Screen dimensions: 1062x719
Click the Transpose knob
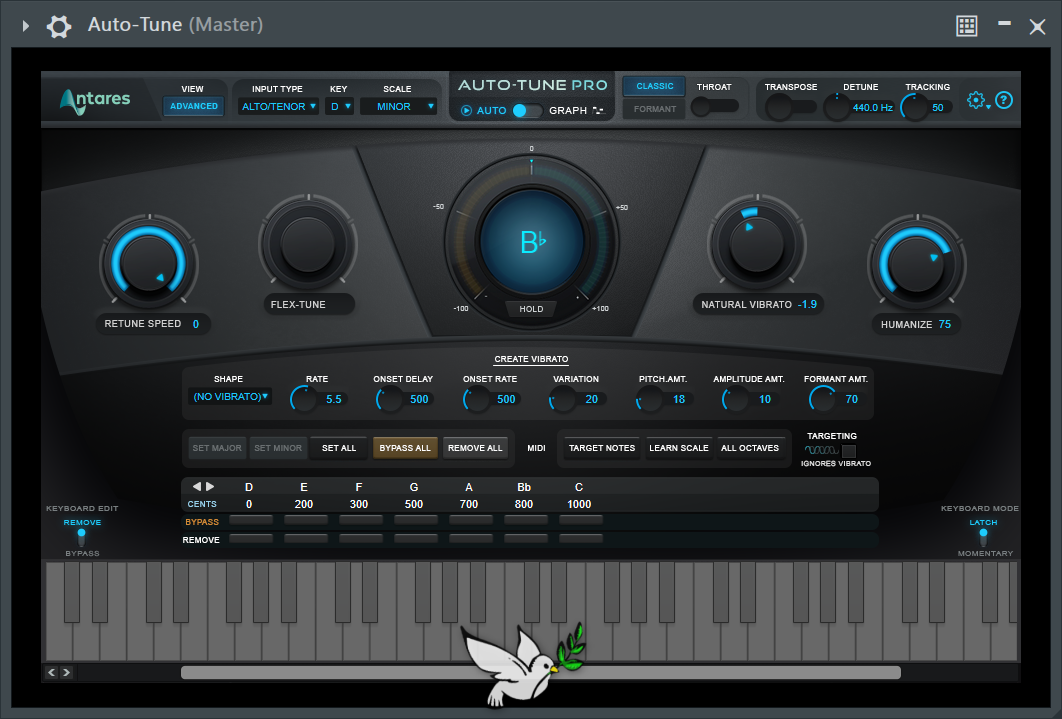[x=779, y=107]
